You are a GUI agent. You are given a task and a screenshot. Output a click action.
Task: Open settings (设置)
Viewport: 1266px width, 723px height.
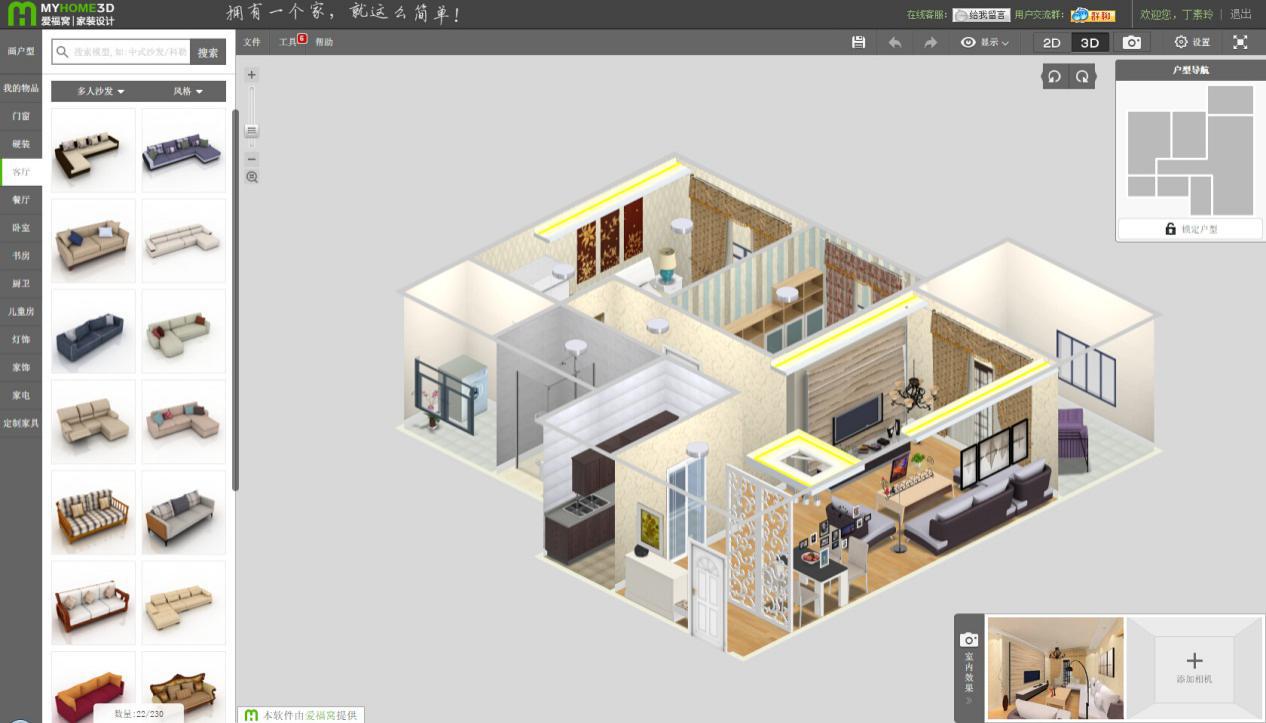click(1192, 42)
